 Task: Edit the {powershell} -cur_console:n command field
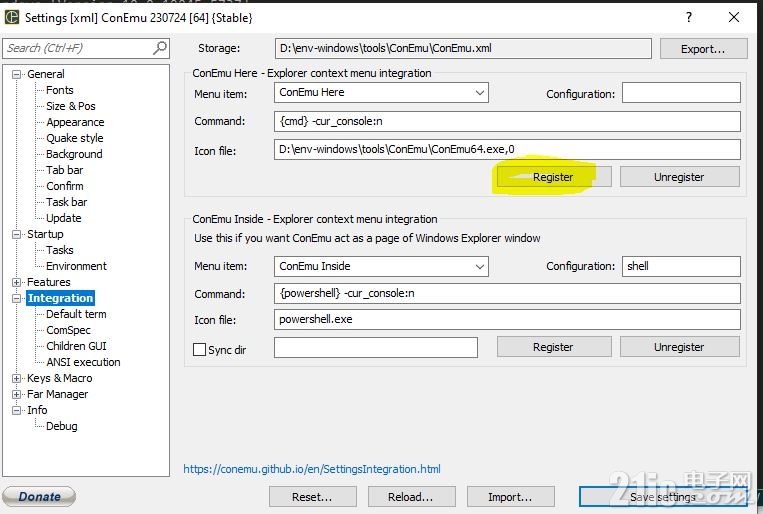pos(507,294)
